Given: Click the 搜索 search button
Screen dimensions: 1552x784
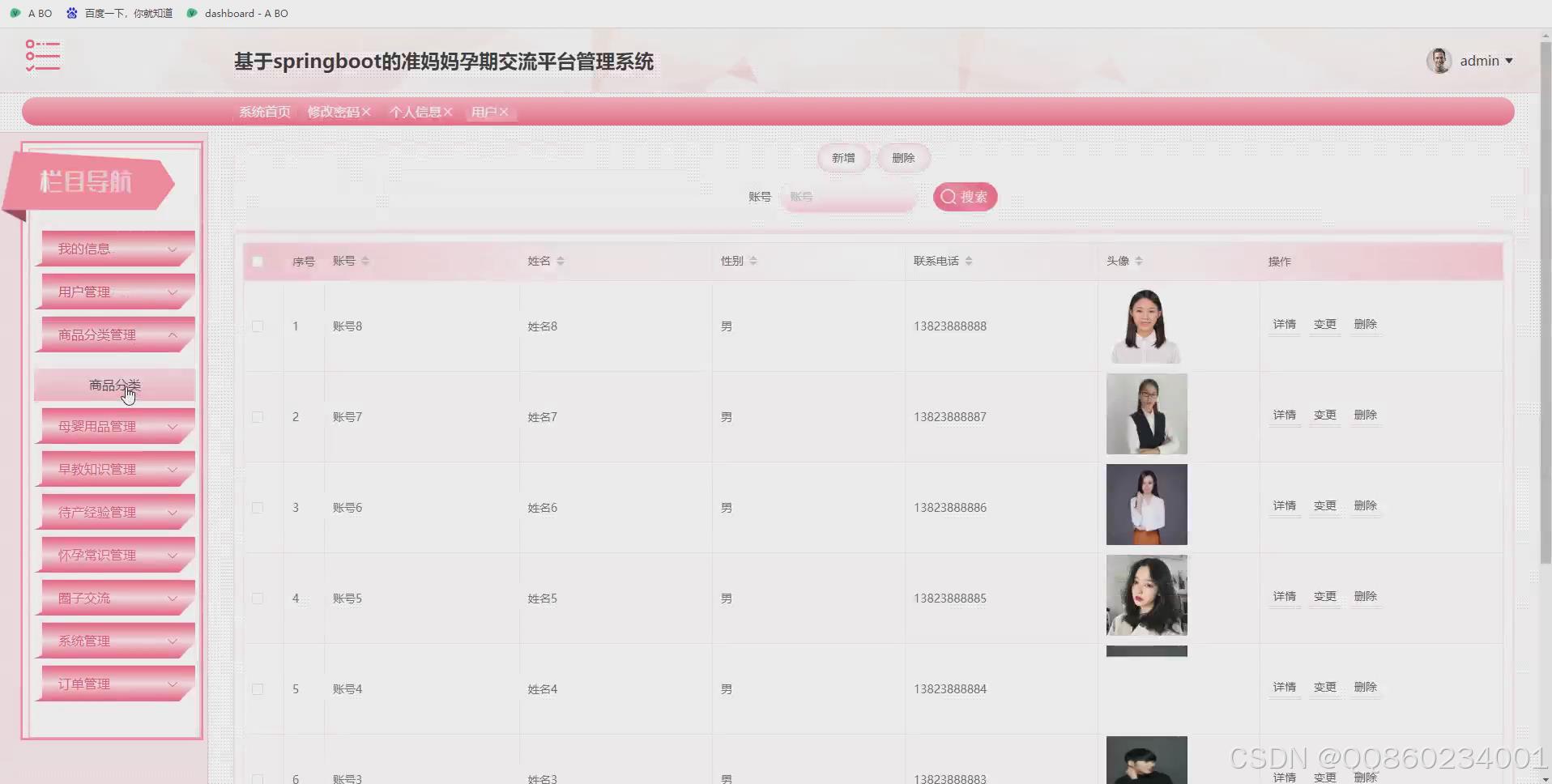Looking at the screenshot, I should coord(965,197).
